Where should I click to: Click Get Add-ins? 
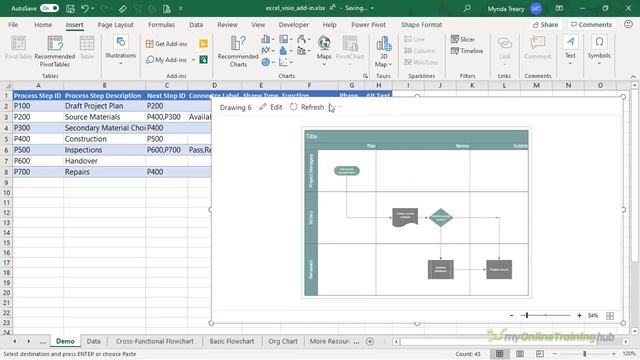coord(167,44)
